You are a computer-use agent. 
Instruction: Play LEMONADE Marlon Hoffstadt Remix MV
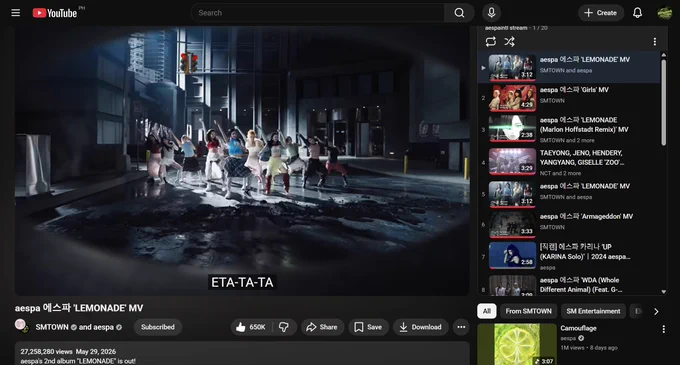[569, 129]
